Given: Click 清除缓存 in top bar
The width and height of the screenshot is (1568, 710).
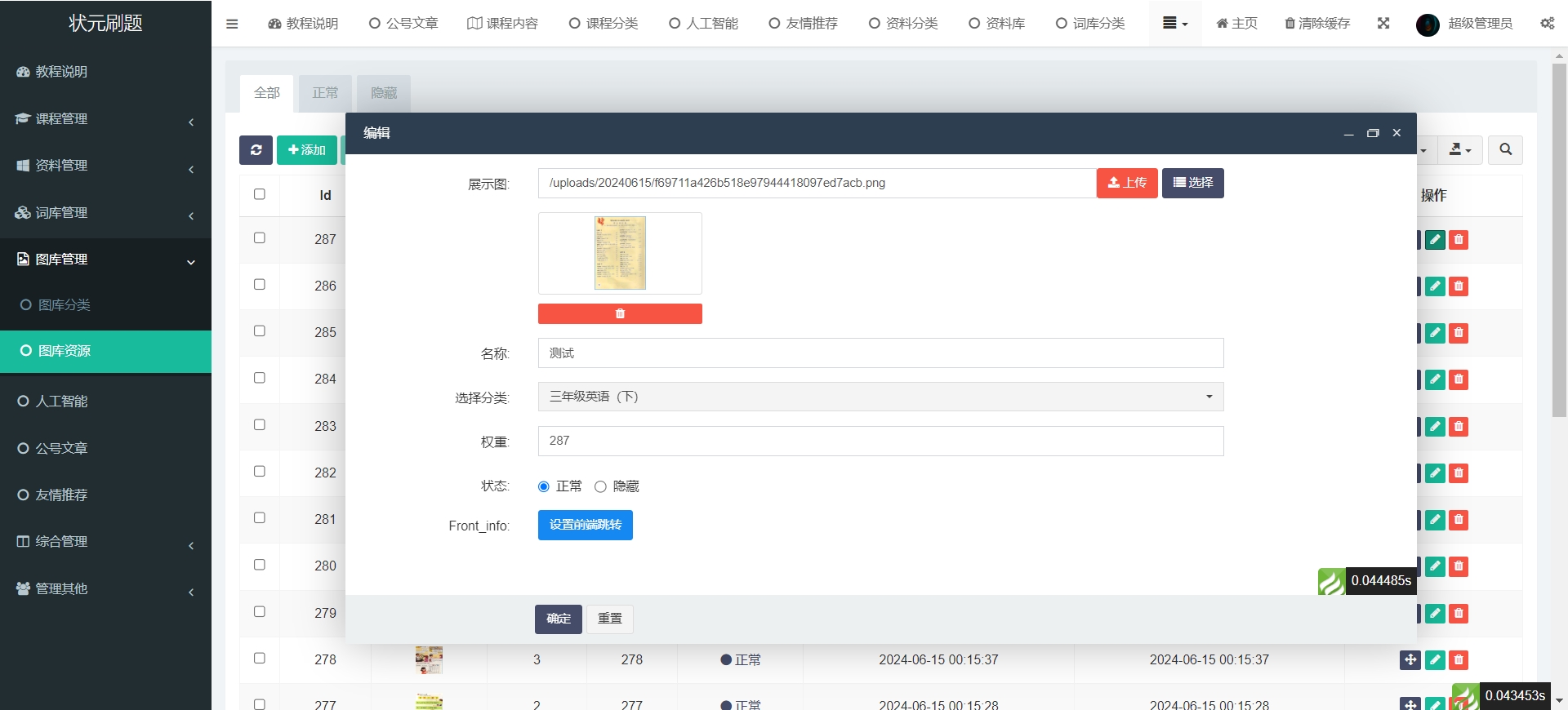Looking at the screenshot, I should pos(1317,24).
